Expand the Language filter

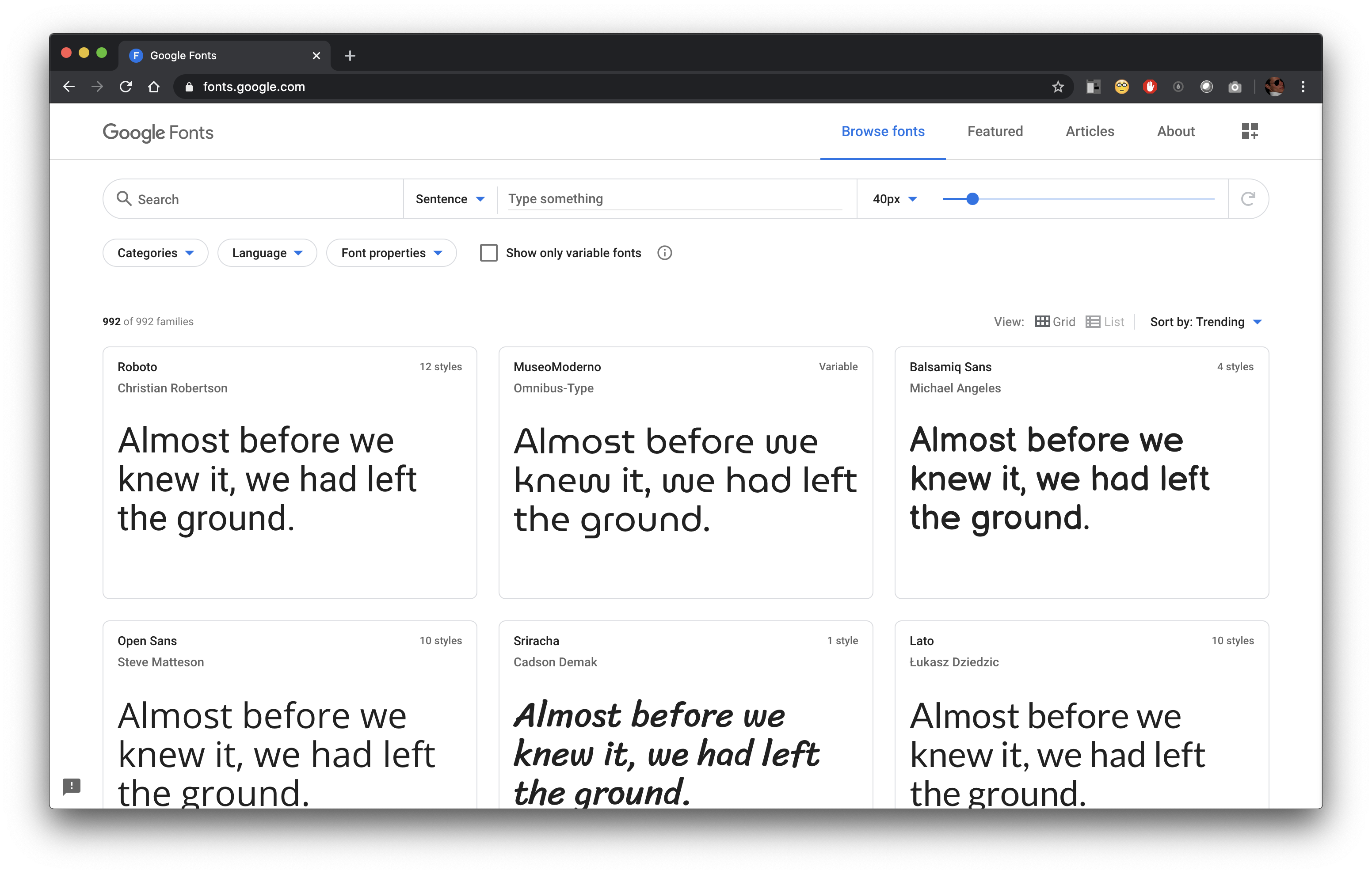tap(267, 253)
